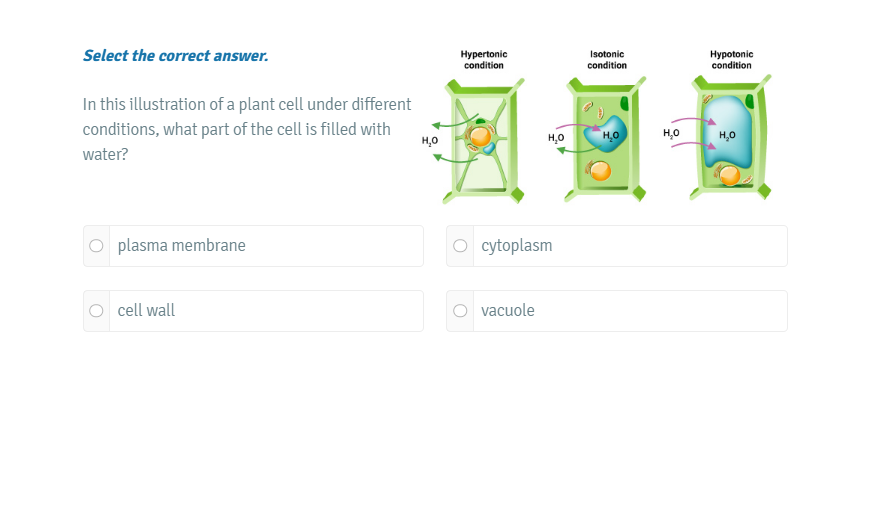Select the vacuole radio button
896x509 pixels.
click(460, 311)
